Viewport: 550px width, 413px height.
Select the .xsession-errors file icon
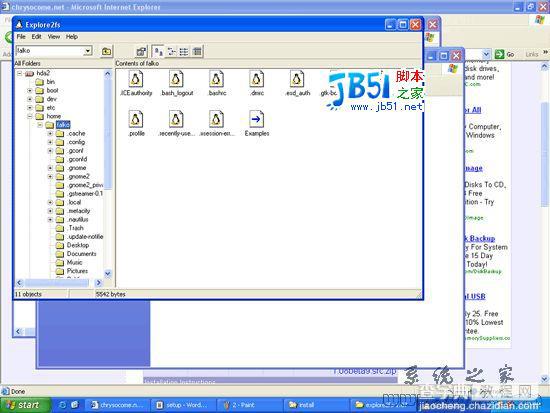(x=217, y=119)
